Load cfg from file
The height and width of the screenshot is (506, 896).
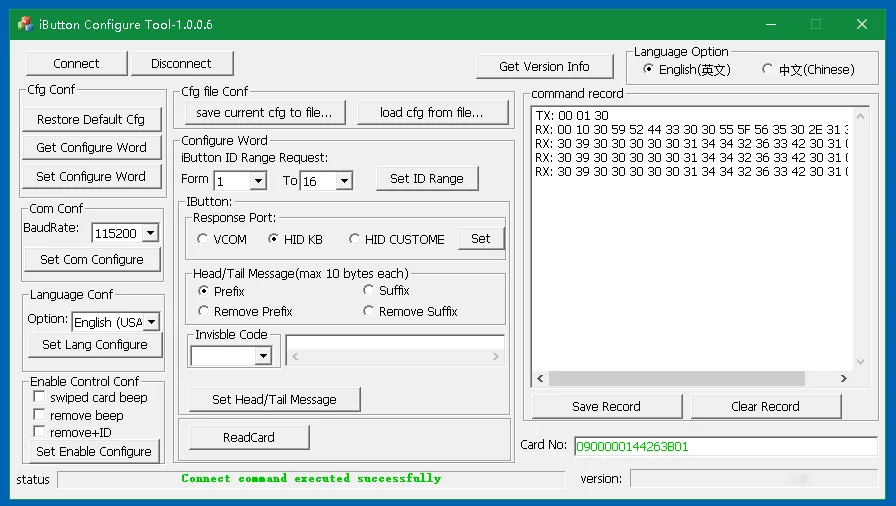432,113
